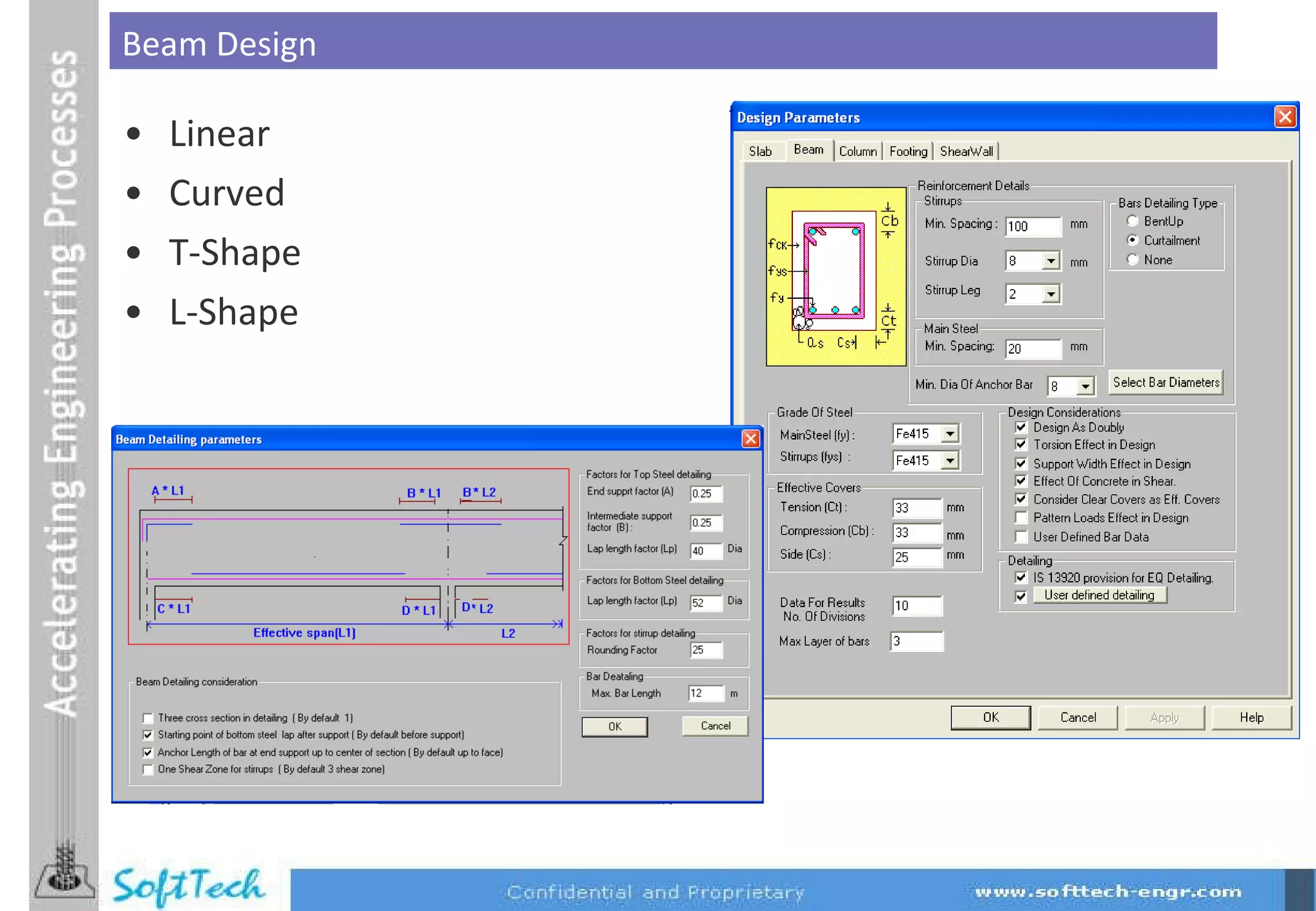Uncheck Effect Of Concrete in Shear

point(1020,481)
